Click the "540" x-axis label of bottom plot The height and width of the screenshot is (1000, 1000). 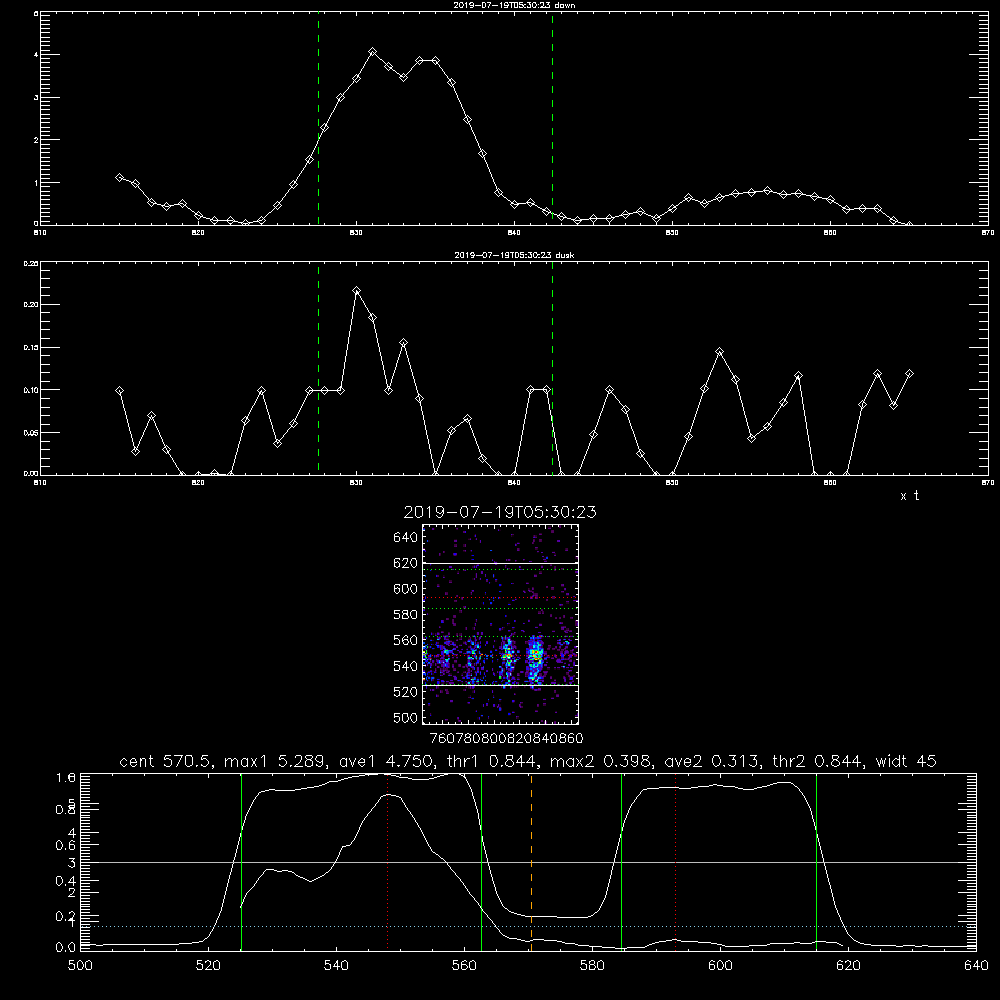click(x=336, y=966)
